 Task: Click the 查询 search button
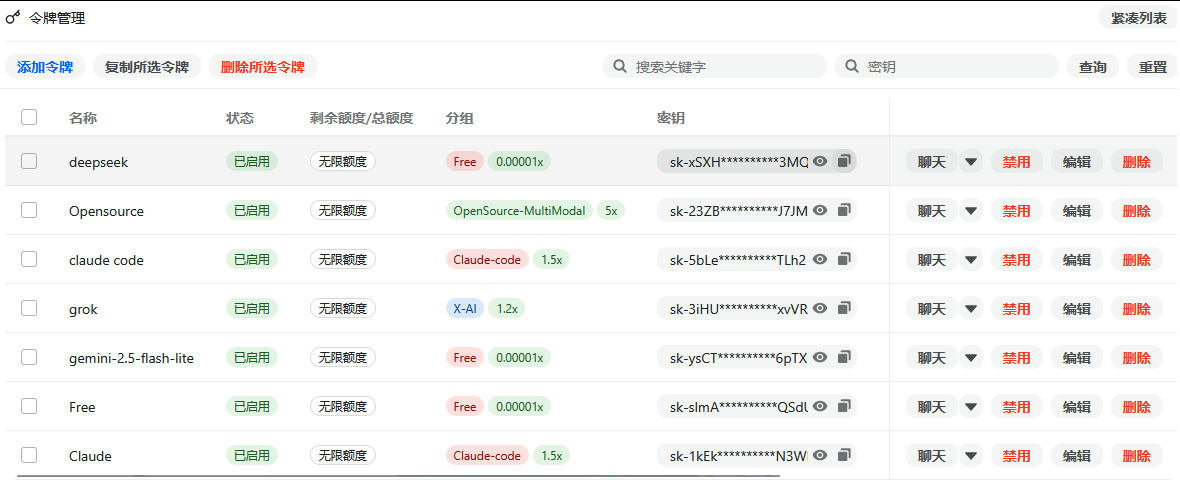pos(1093,66)
